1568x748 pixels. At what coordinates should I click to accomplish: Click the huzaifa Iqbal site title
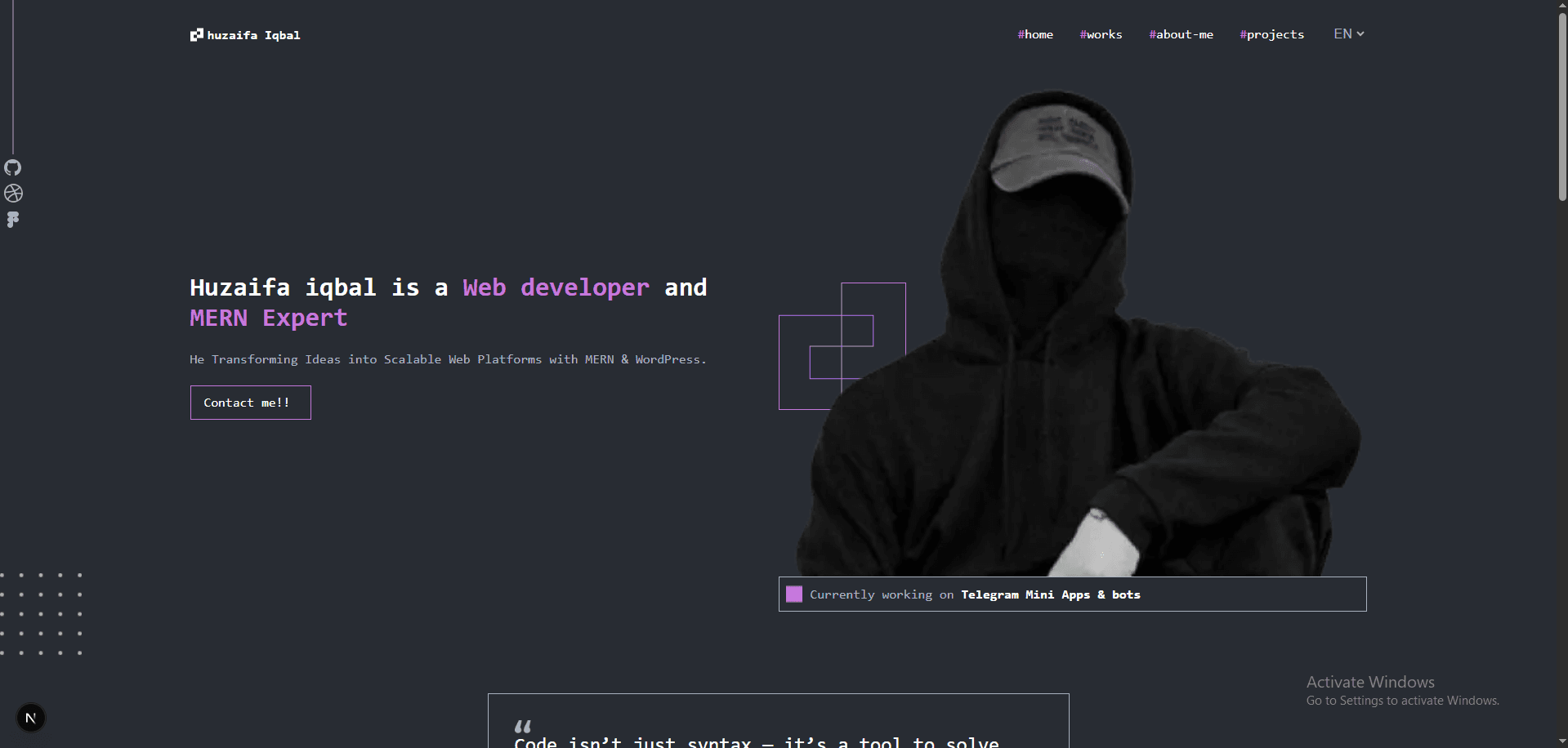253,35
